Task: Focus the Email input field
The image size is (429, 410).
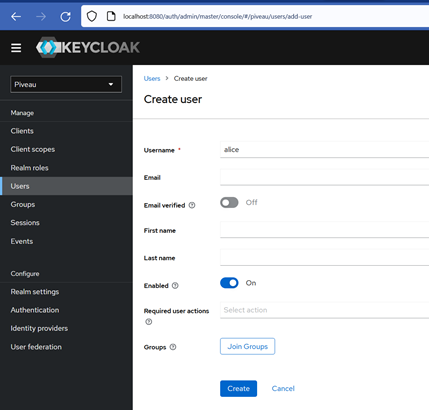Action: [x=324, y=177]
